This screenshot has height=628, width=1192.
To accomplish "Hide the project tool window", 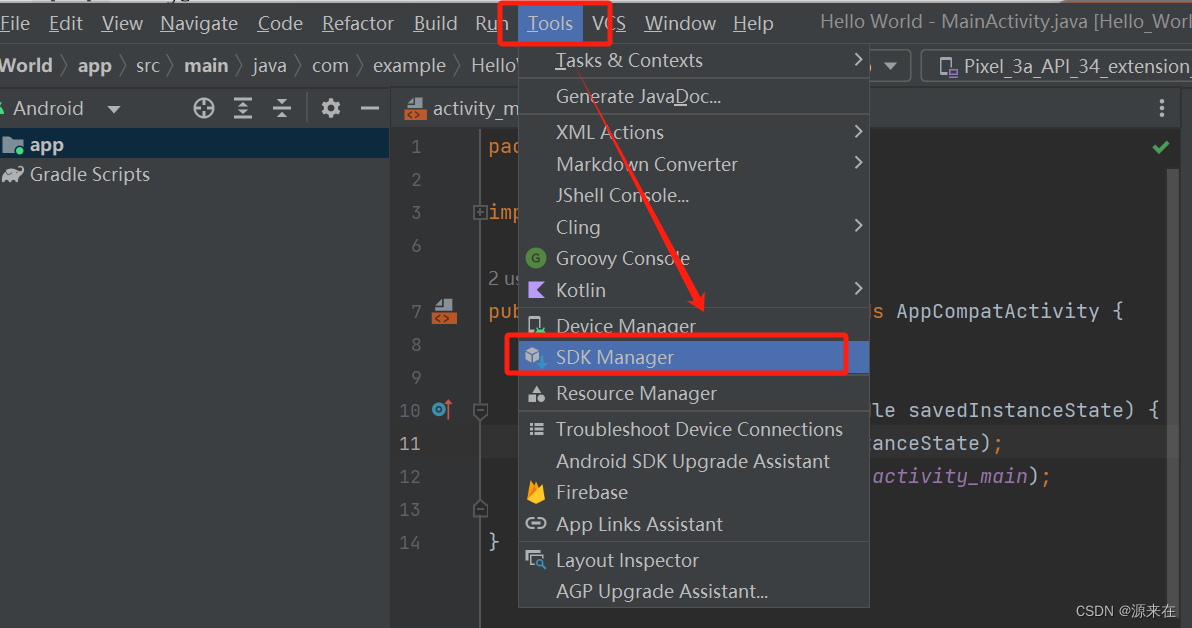I will point(369,109).
